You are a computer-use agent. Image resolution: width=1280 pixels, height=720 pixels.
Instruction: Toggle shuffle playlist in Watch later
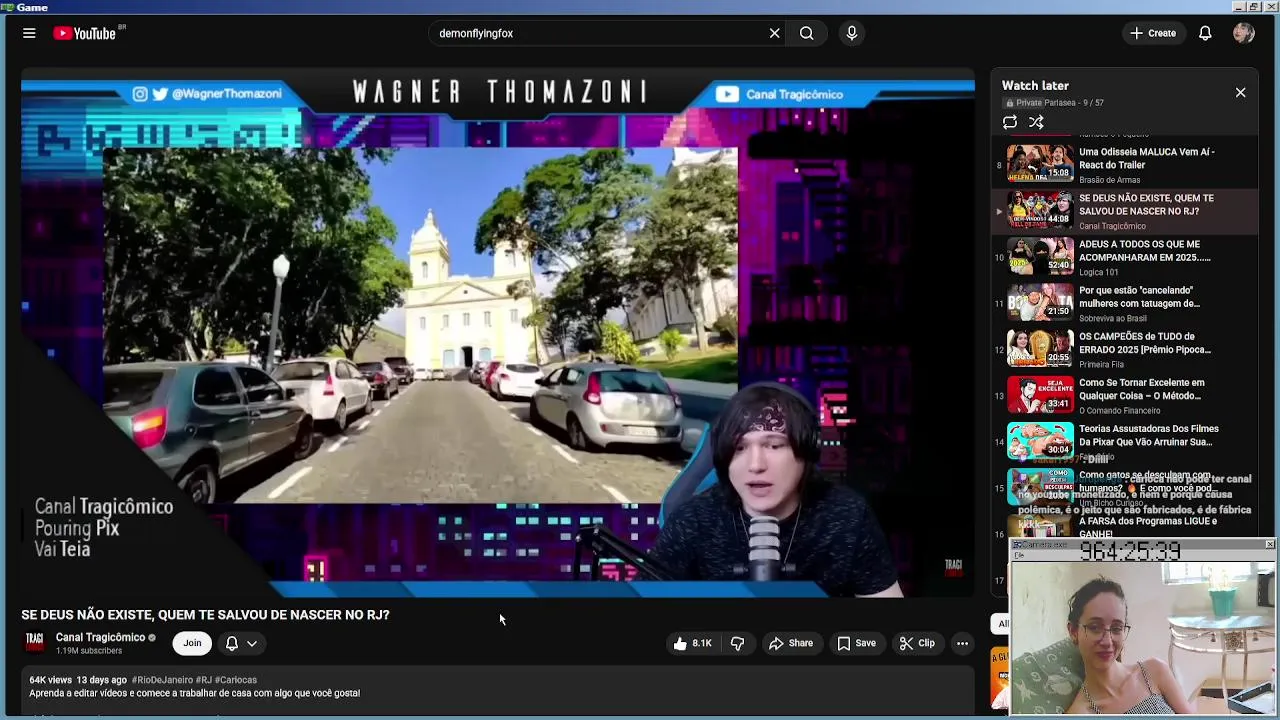(1036, 122)
